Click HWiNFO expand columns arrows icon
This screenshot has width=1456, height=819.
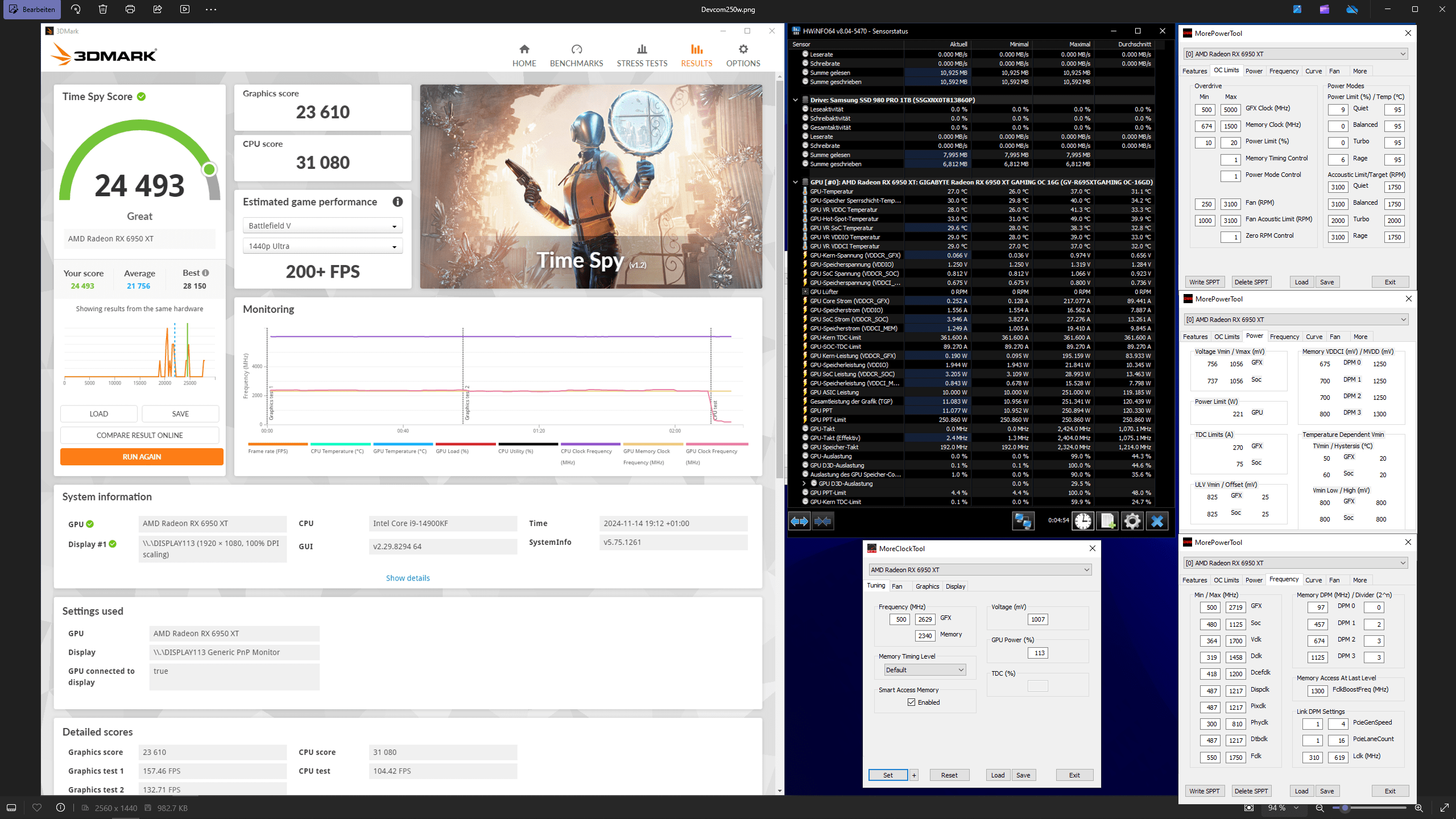click(799, 521)
